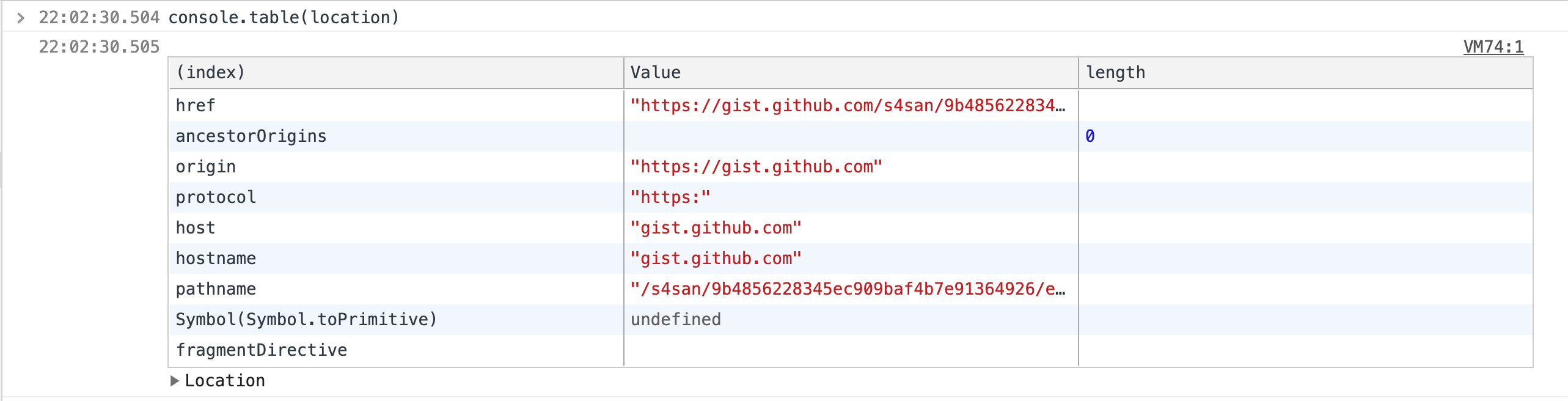The height and width of the screenshot is (401, 1568).
Task: Click the (index) column header
Action: point(210,72)
